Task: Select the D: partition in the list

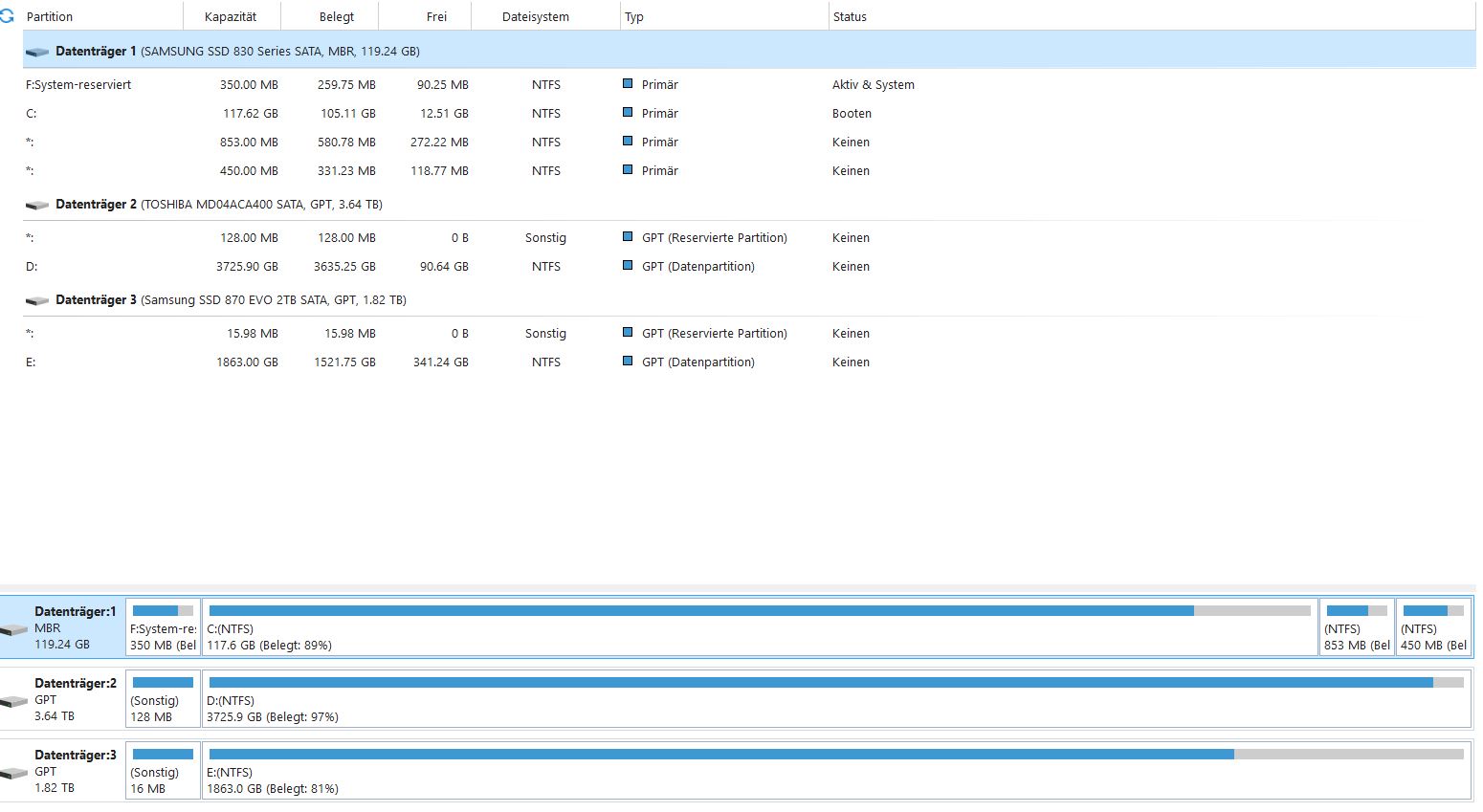Action: tap(749, 266)
